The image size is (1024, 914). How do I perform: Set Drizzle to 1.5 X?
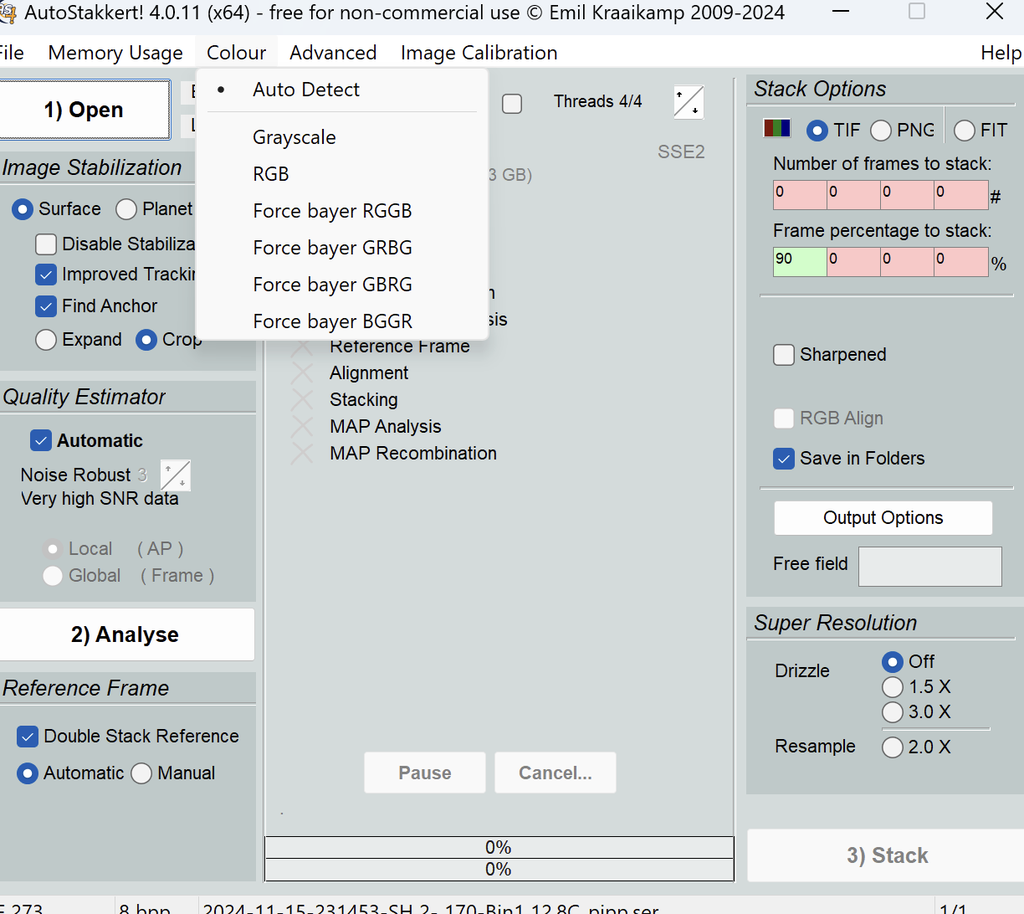[892, 687]
